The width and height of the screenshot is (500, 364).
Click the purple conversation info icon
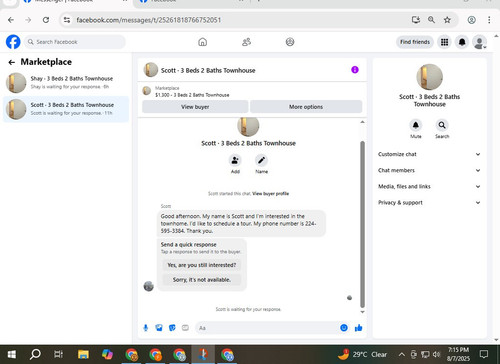coord(355,70)
